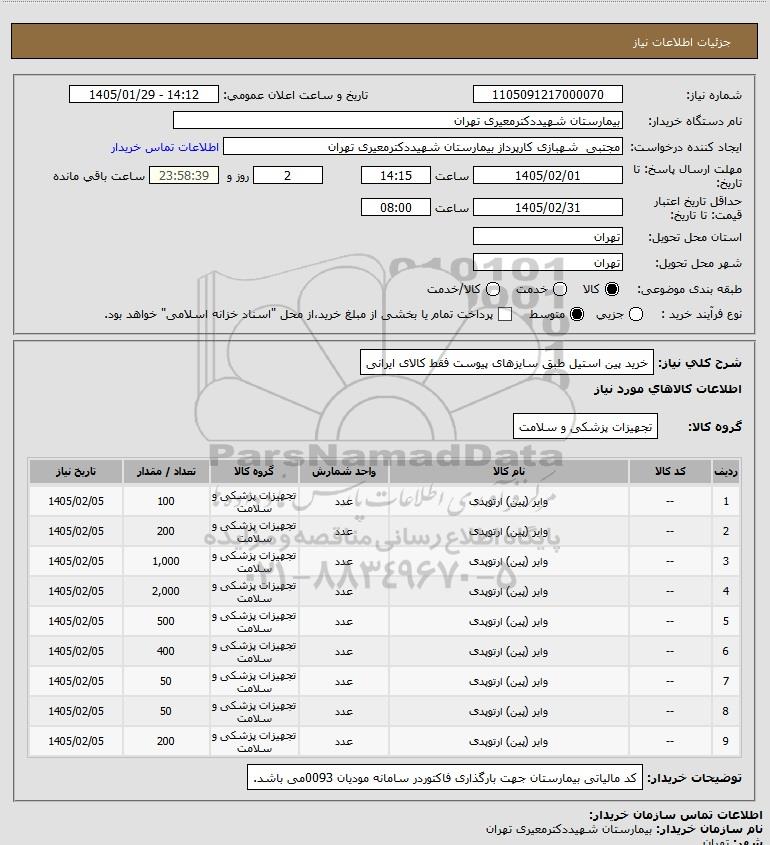Select row 4 with quantity 2,000
The height and width of the screenshot is (845, 770).
385,591
